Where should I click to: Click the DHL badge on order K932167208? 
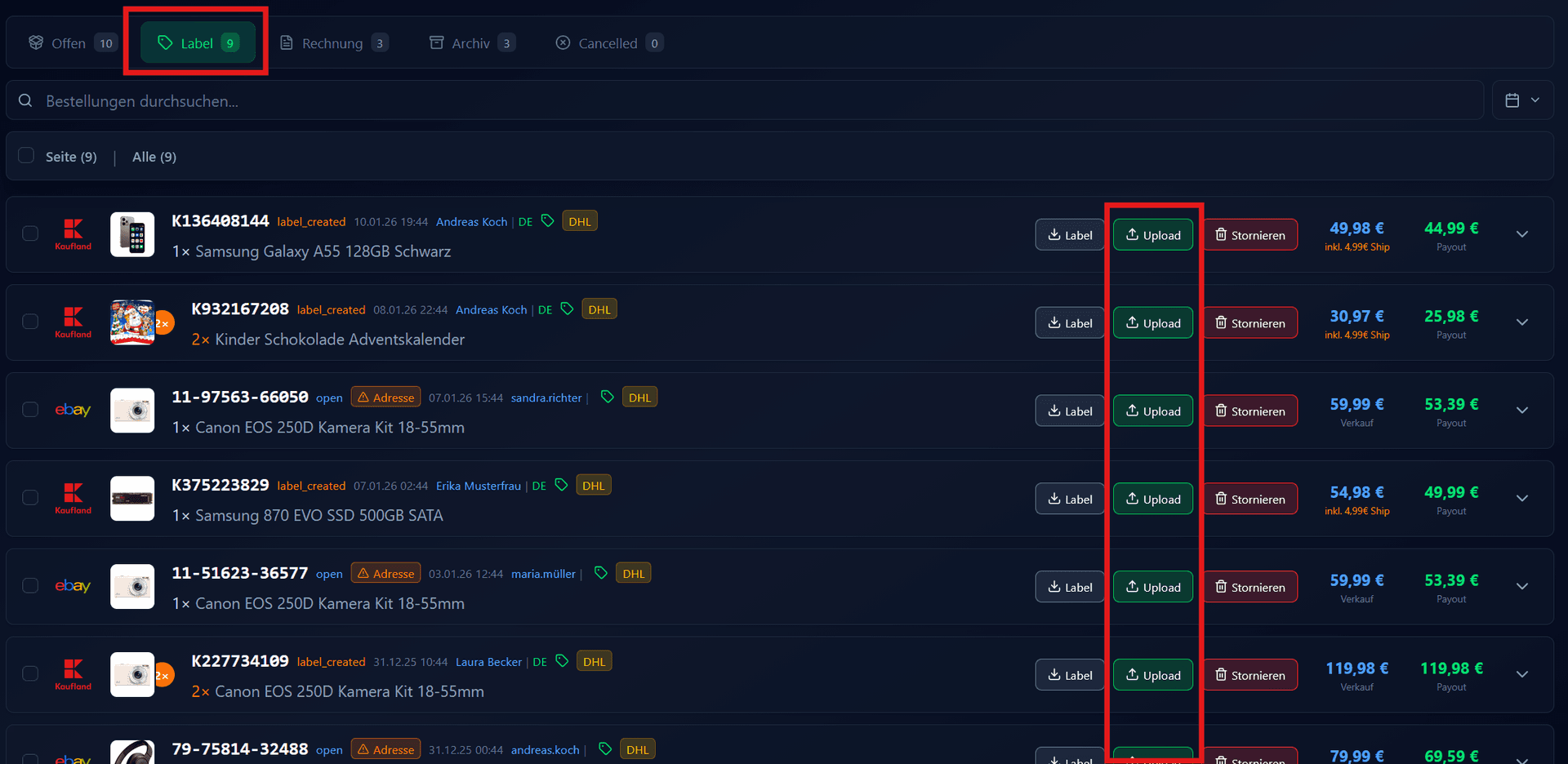pos(599,309)
